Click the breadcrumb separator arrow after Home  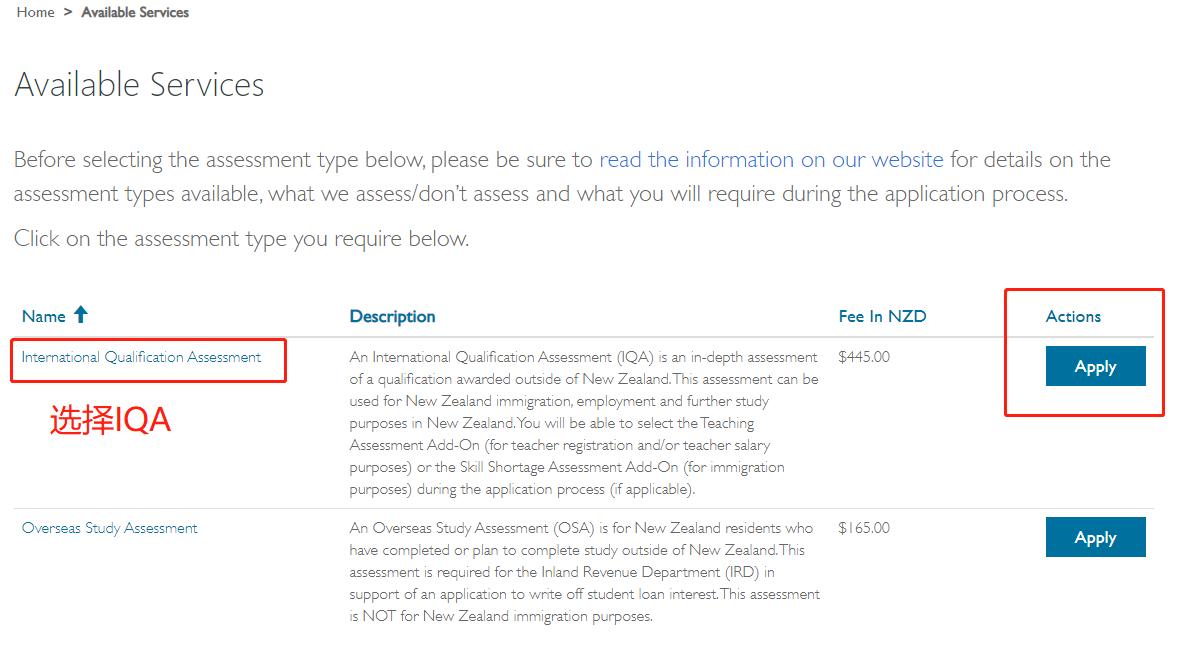tap(68, 12)
